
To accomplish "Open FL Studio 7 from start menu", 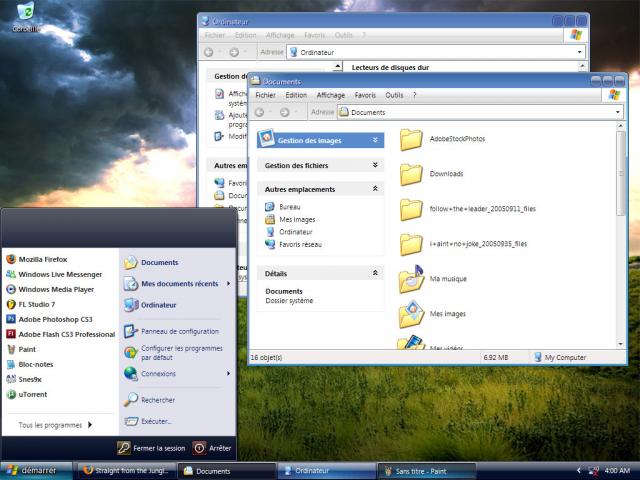I will [x=31, y=304].
